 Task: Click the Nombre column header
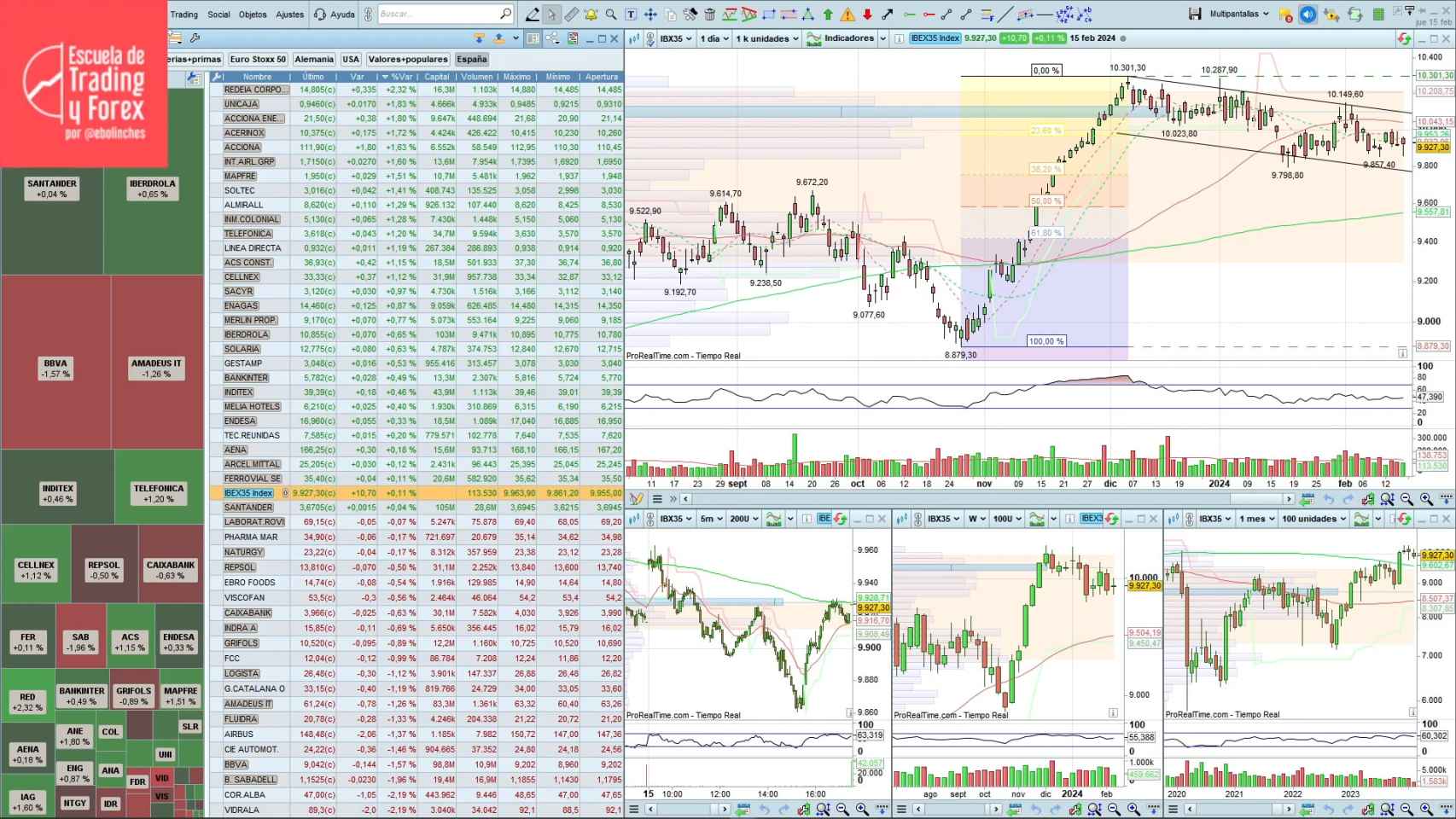pos(257,77)
